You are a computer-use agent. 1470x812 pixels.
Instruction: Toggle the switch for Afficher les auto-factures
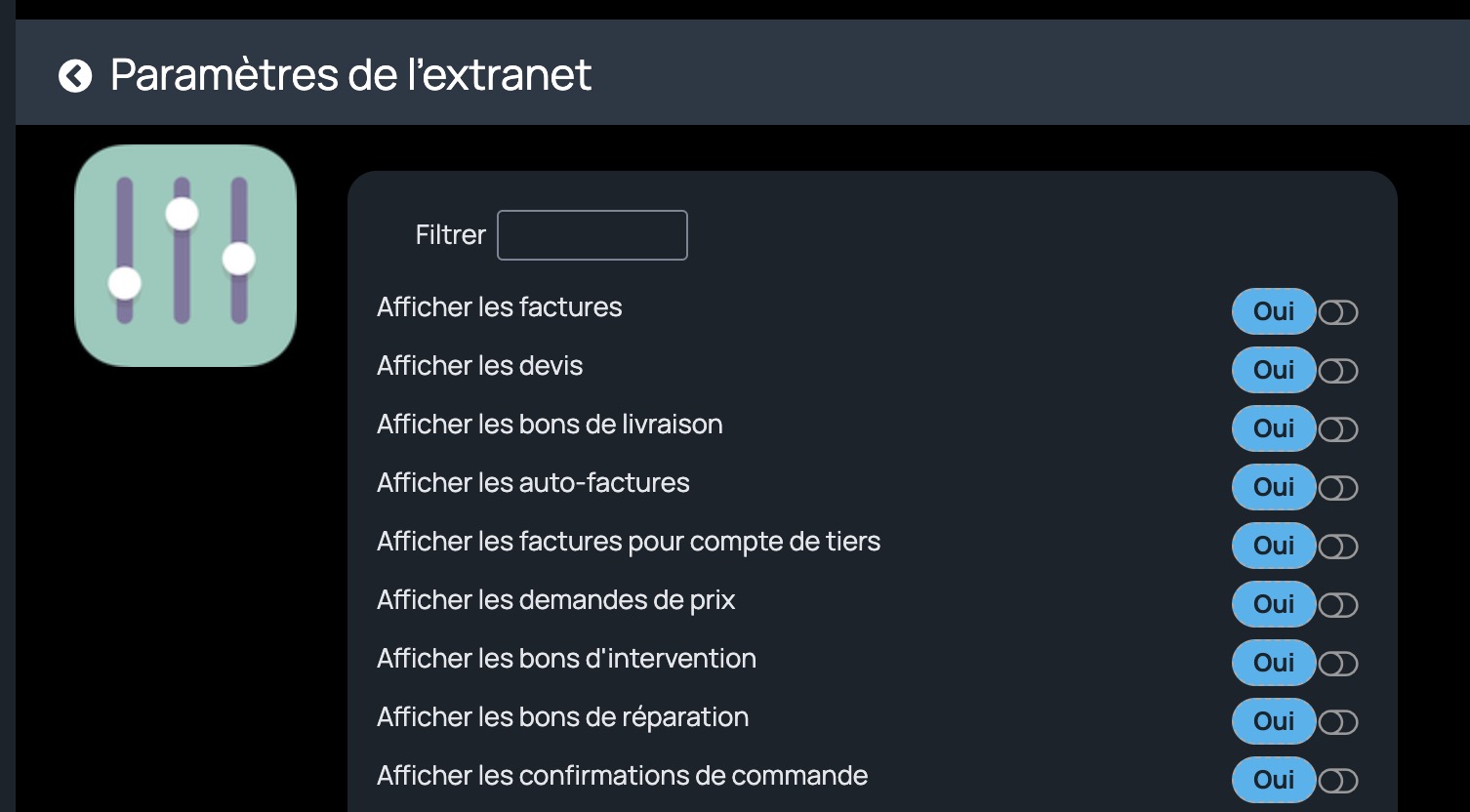[1338, 488]
